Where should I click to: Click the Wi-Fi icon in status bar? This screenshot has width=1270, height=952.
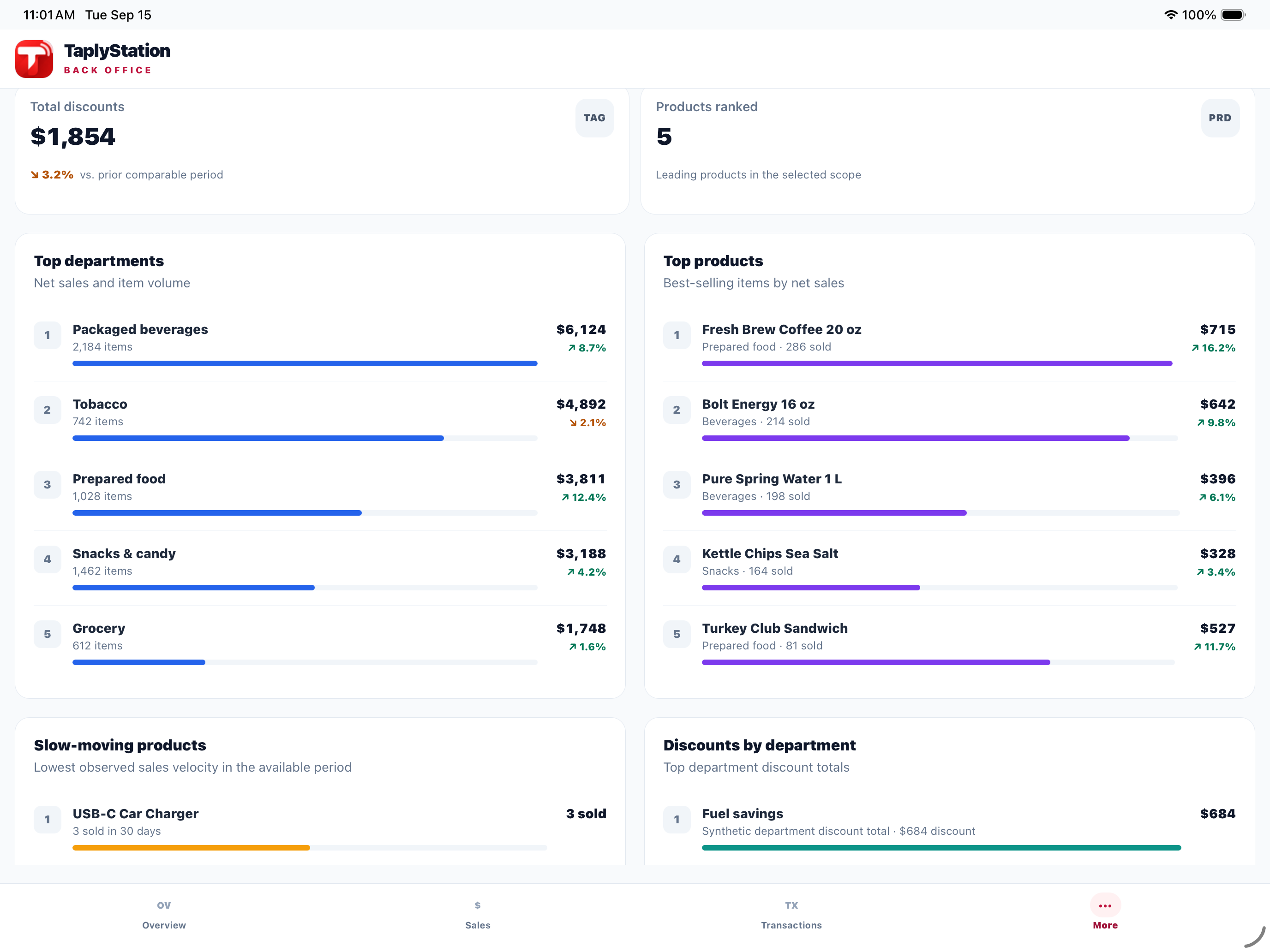pos(1171,15)
